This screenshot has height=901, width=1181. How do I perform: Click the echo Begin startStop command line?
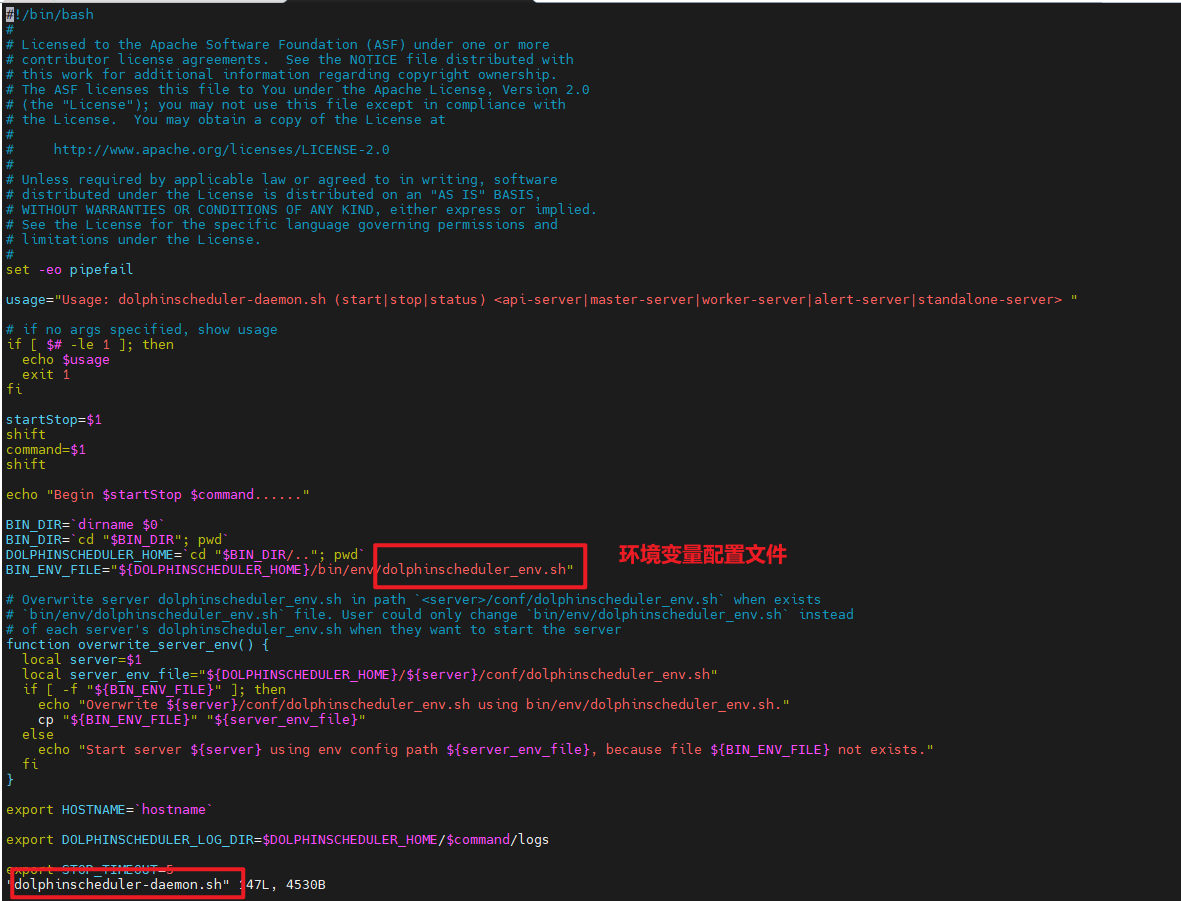(160, 494)
